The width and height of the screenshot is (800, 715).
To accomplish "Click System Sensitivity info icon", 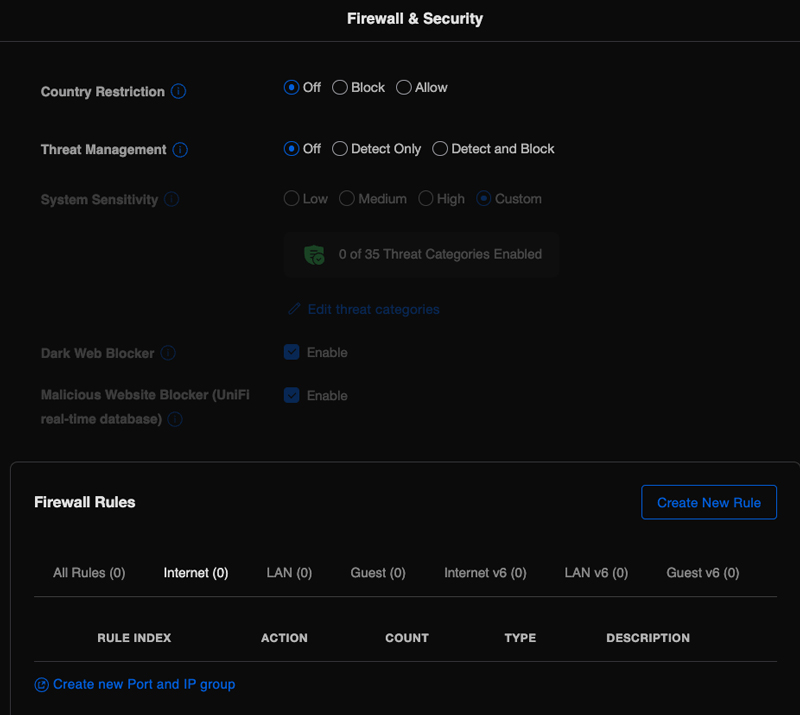I will coord(171,199).
